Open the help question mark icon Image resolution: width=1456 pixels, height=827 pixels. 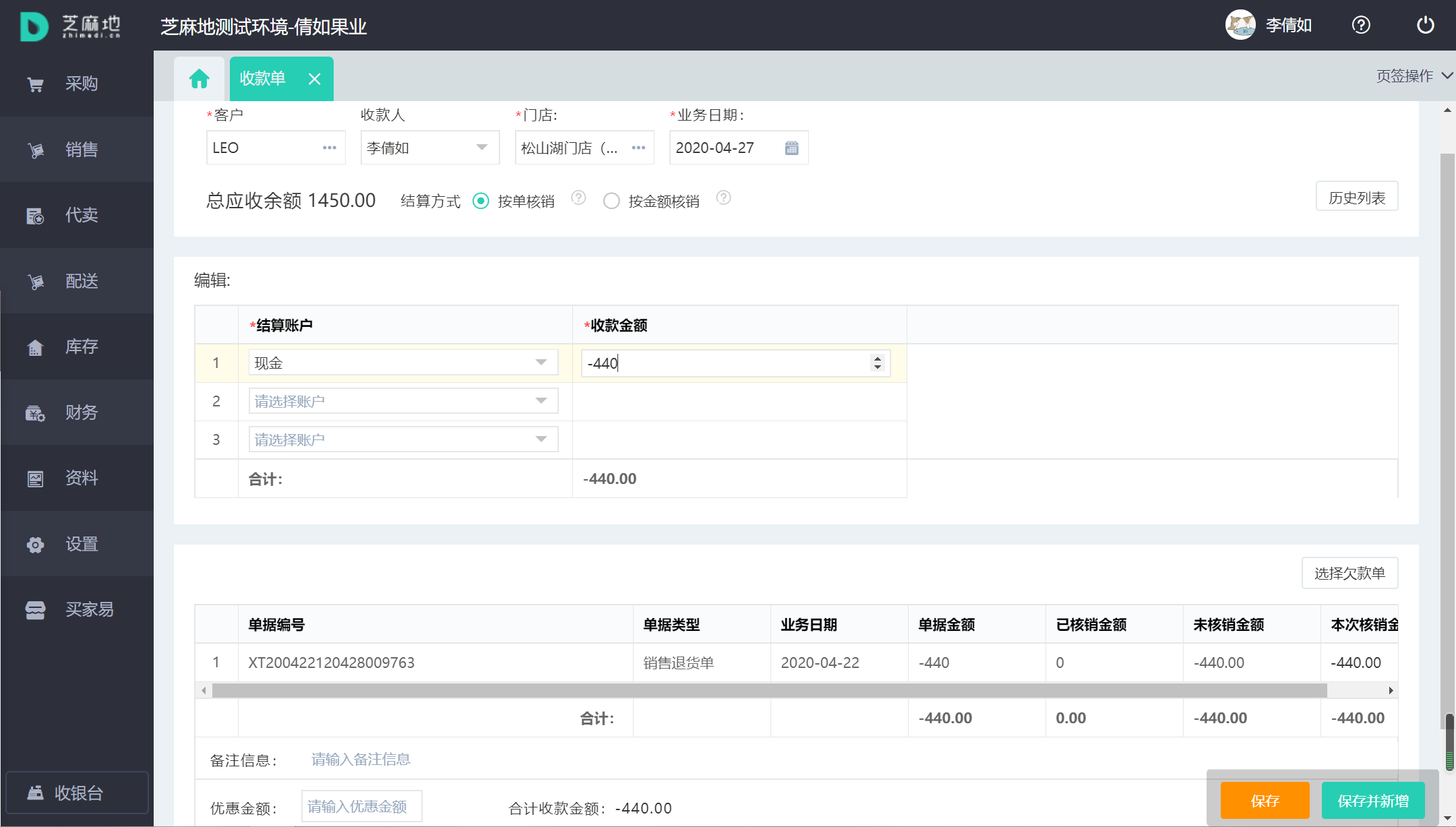(x=1360, y=26)
